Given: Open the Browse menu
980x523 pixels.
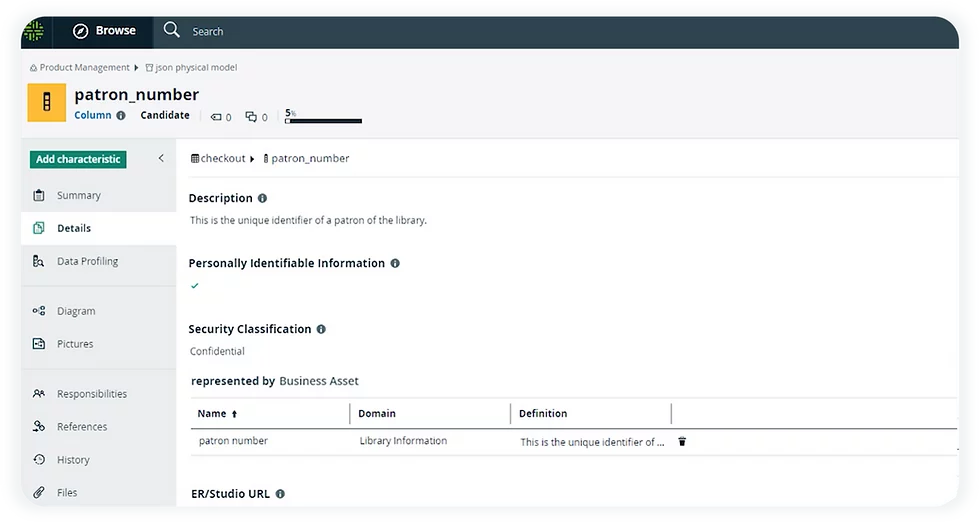Looking at the screenshot, I should [104, 31].
